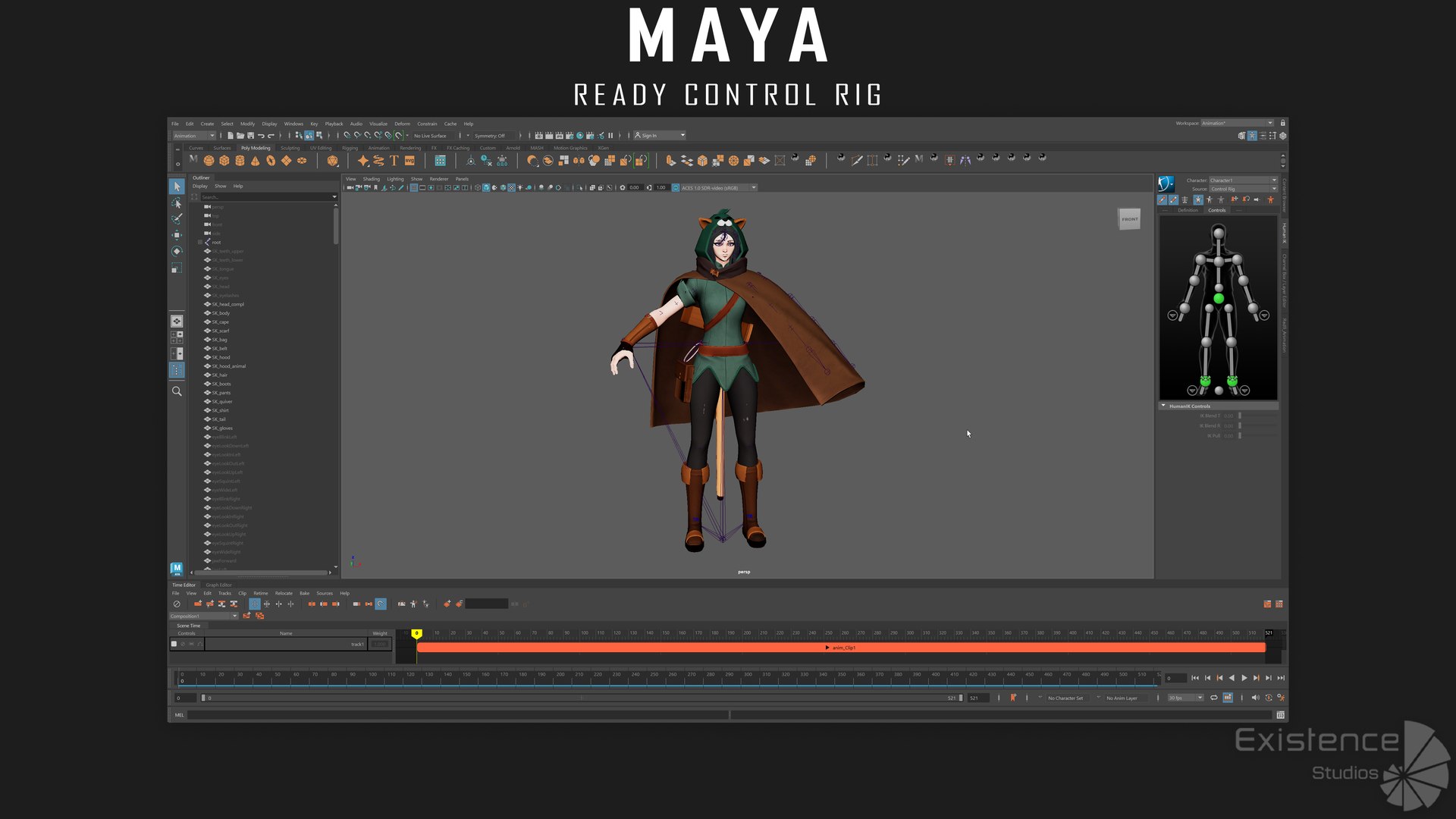
Task: Click the polygon Type text tool
Action: pos(394,161)
